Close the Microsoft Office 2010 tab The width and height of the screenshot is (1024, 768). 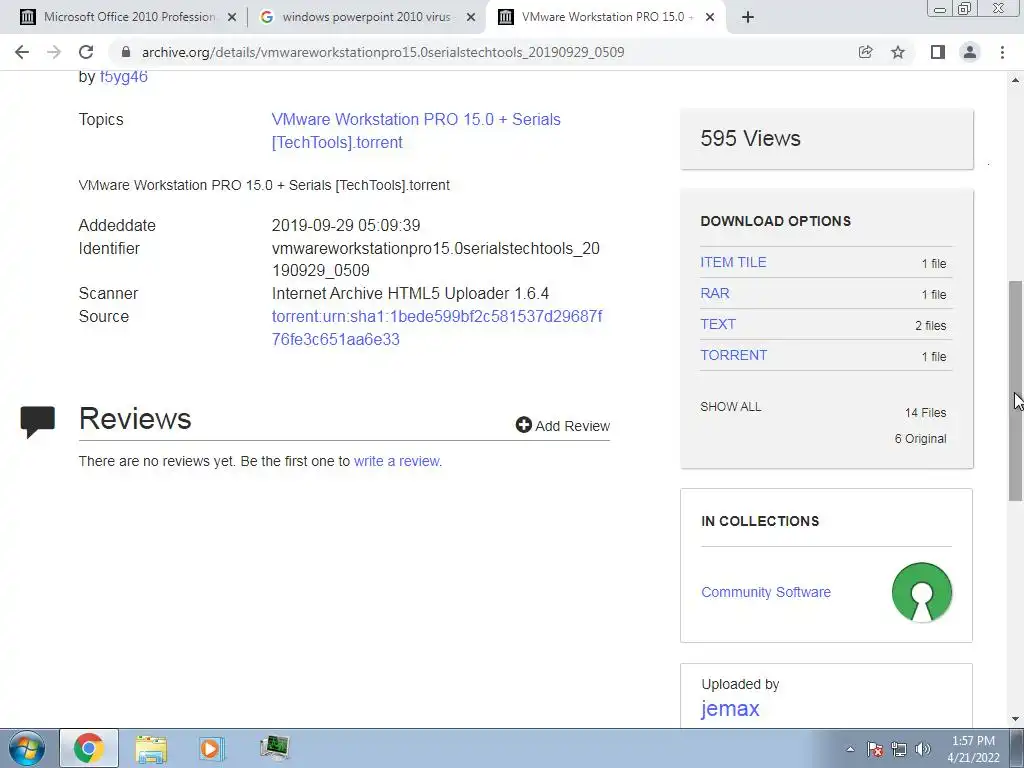coord(231,18)
